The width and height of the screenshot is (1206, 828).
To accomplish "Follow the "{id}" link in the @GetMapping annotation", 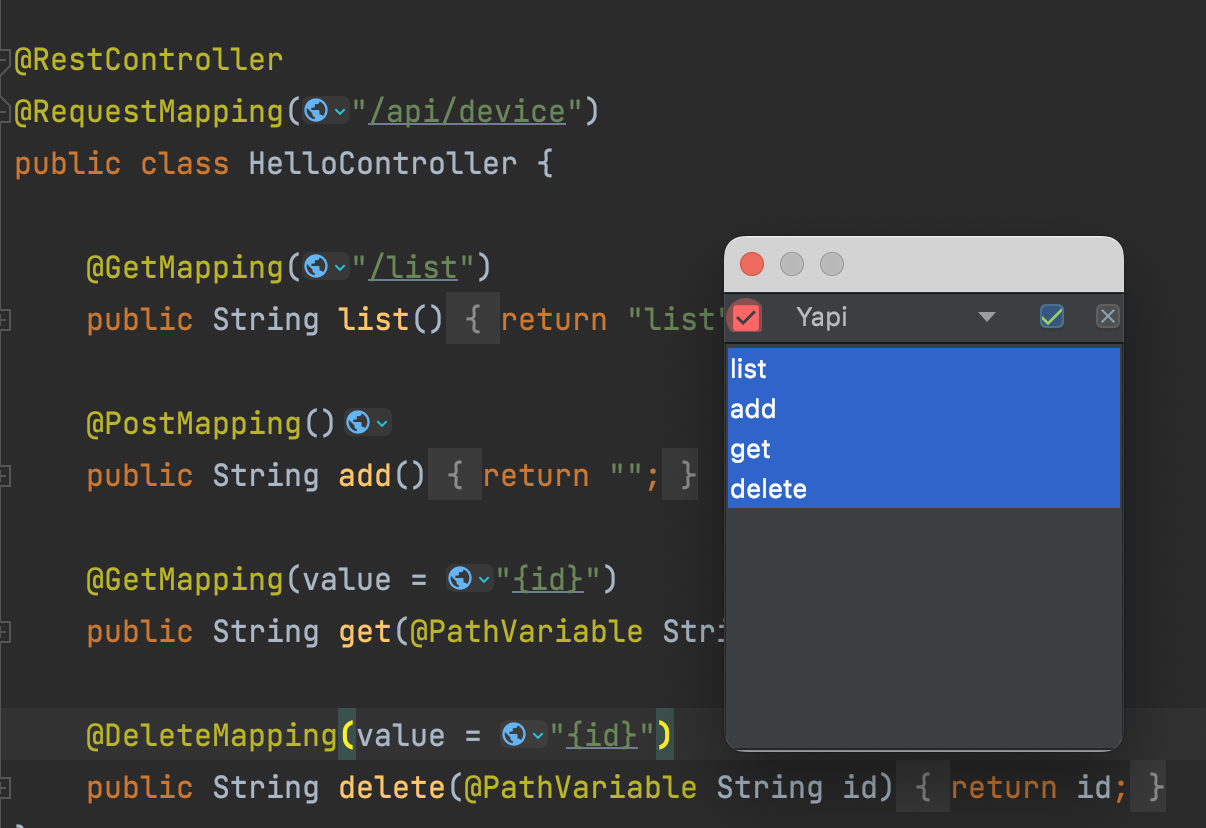I will 548,579.
